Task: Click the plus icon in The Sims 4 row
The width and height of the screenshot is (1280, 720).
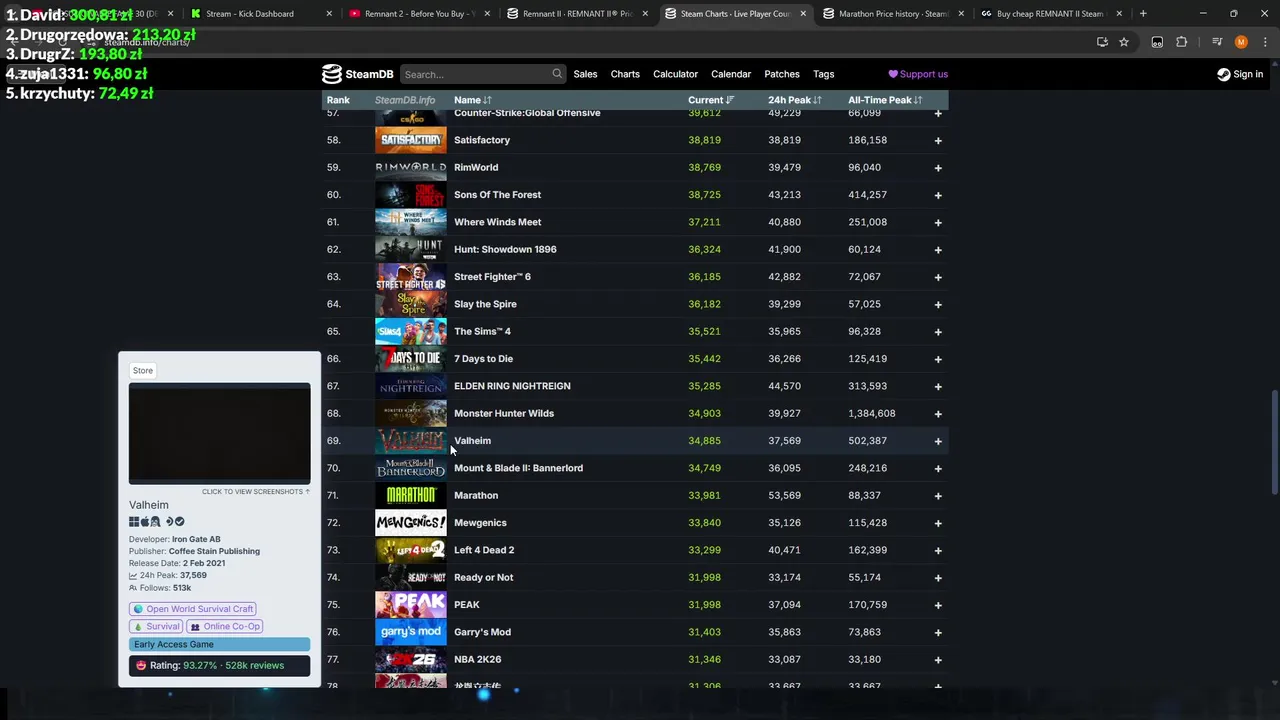Action: [x=938, y=331]
